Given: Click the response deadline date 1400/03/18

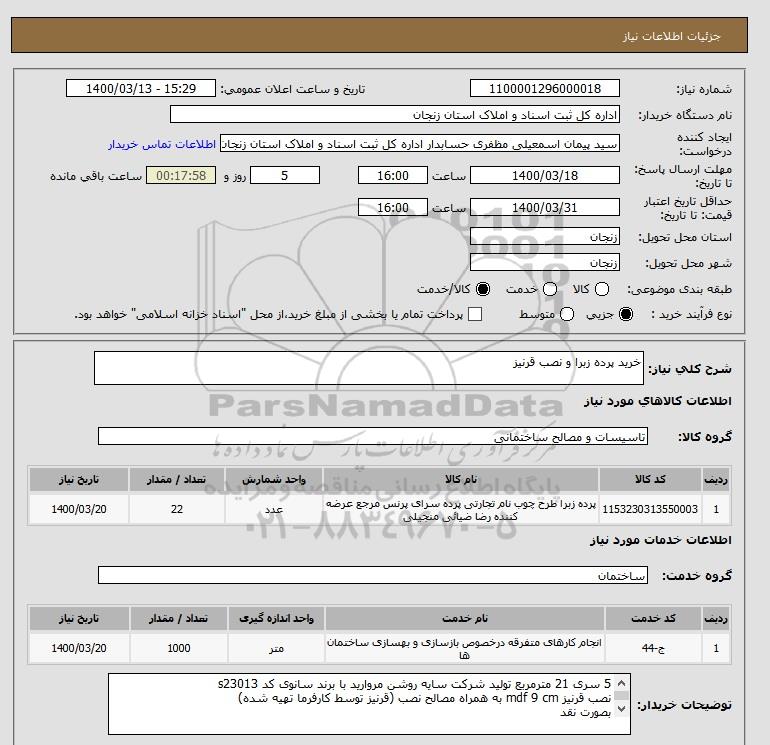Looking at the screenshot, I should point(545,175).
